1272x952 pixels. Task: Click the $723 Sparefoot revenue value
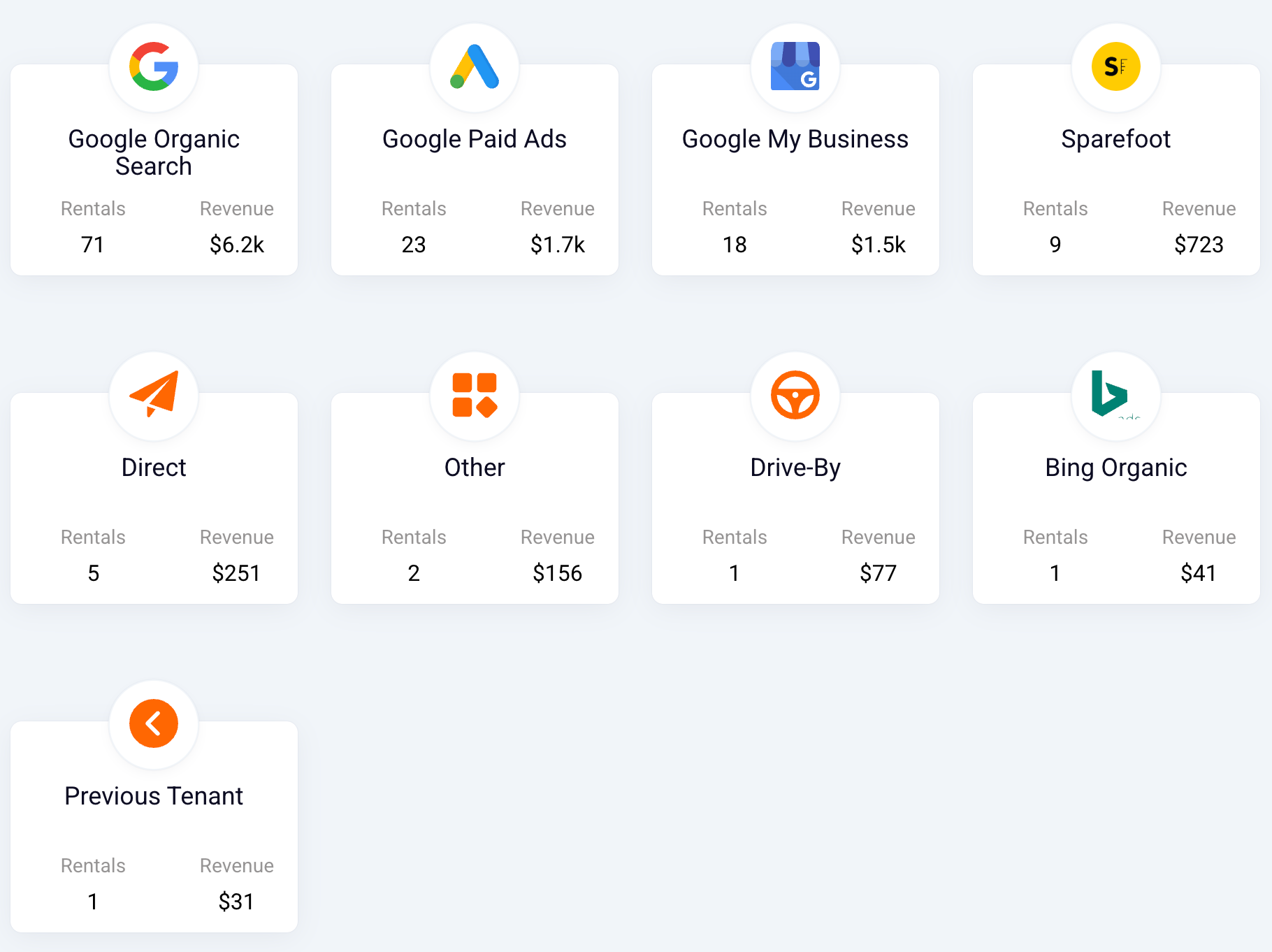coord(1199,245)
